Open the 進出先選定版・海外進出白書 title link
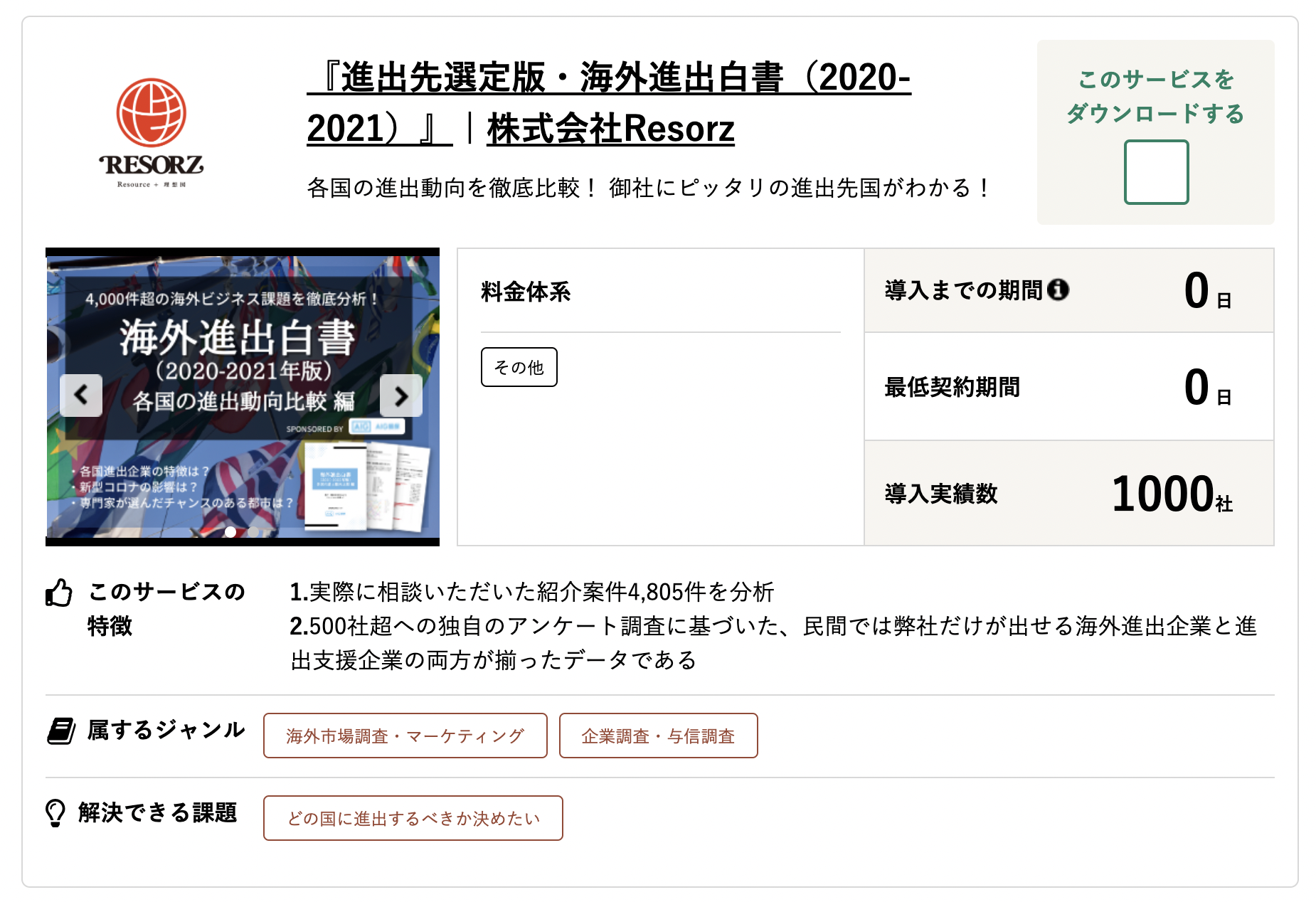The height and width of the screenshot is (902, 1316). [608, 78]
